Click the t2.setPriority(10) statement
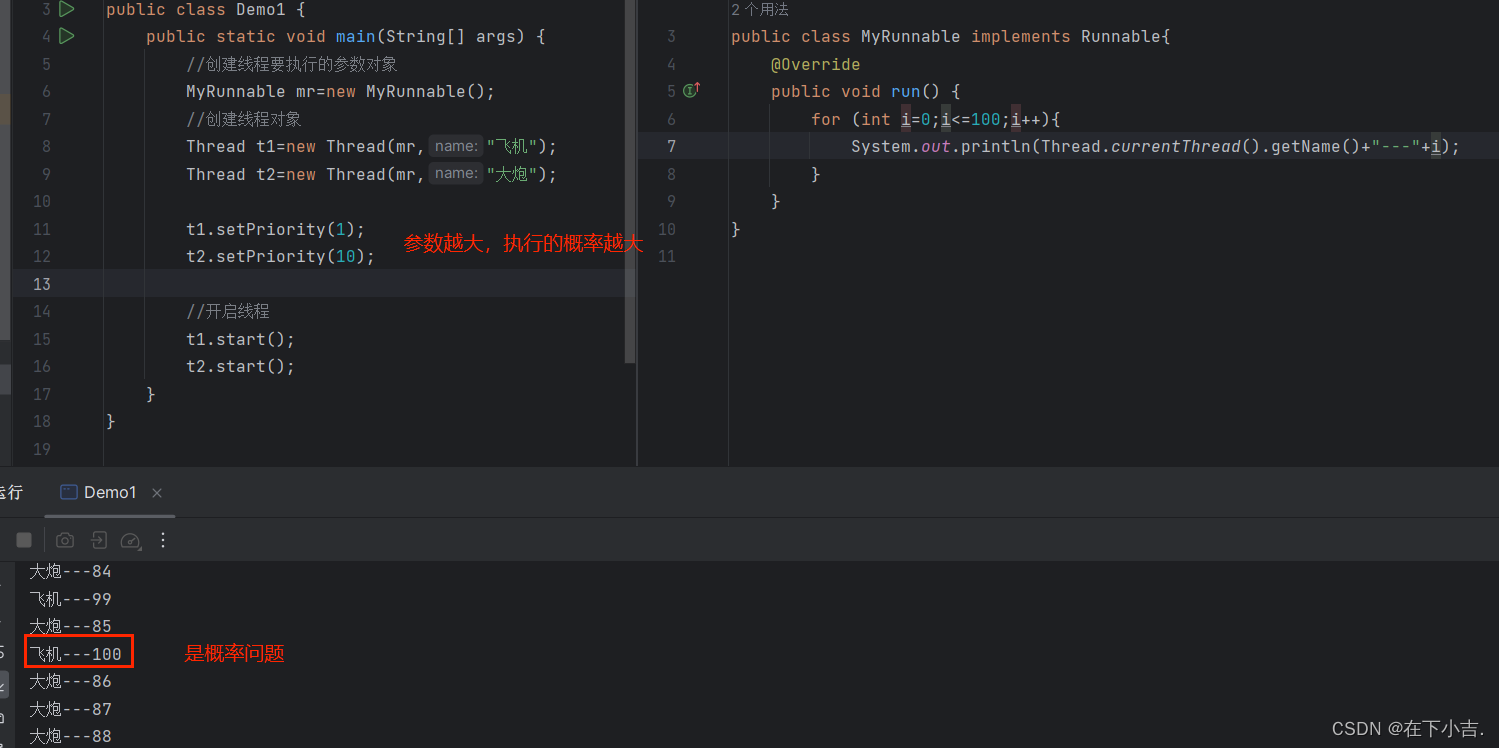This screenshot has height=748, width=1499. coord(281,256)
